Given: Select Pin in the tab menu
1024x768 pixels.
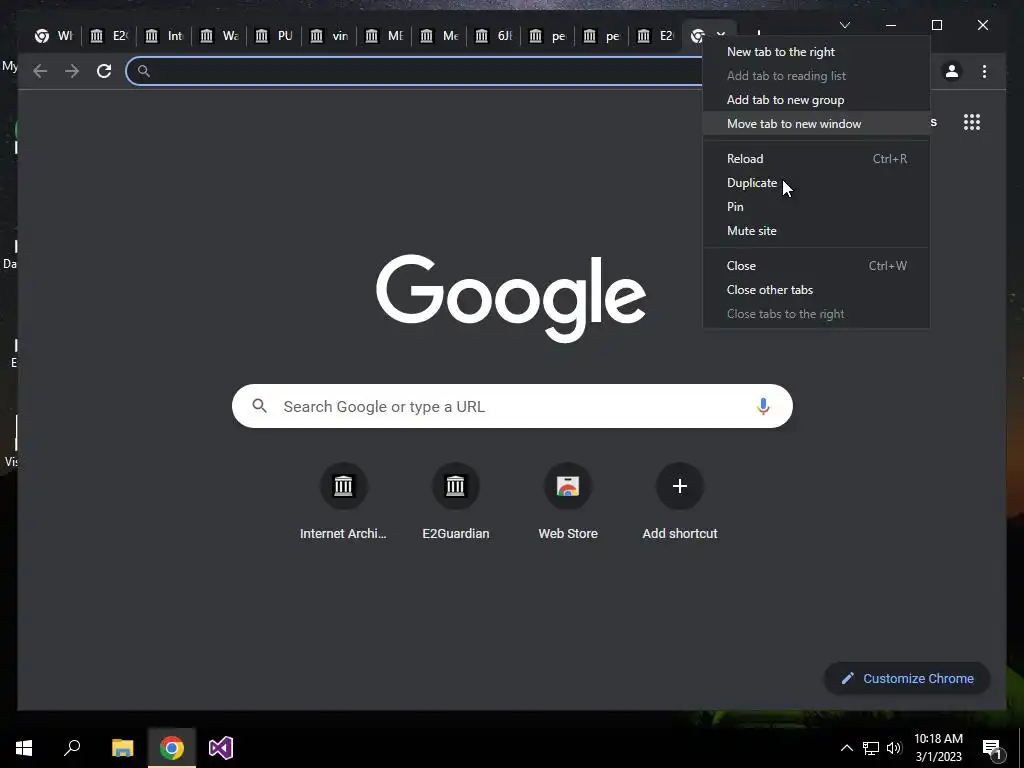Looking at the screenshot, I should pos(816,206).
